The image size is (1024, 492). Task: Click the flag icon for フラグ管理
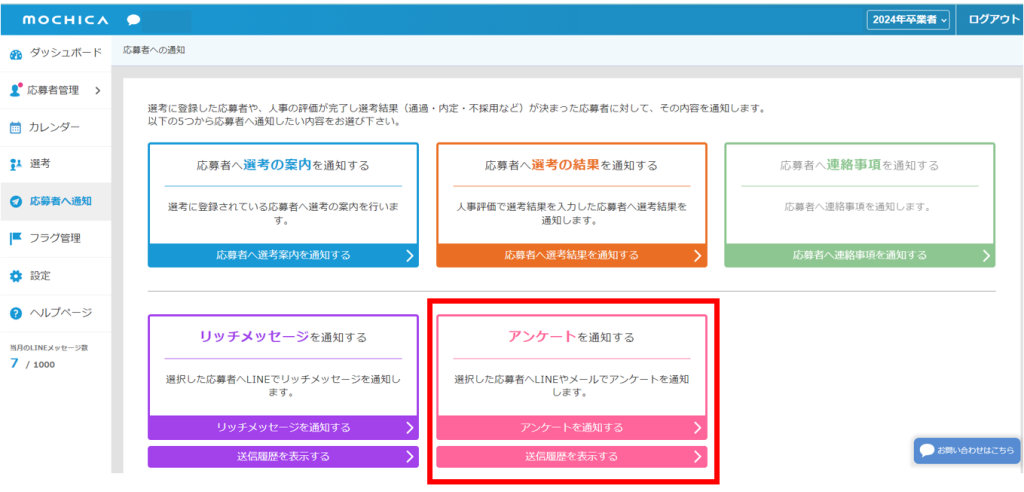click(15, 238)
